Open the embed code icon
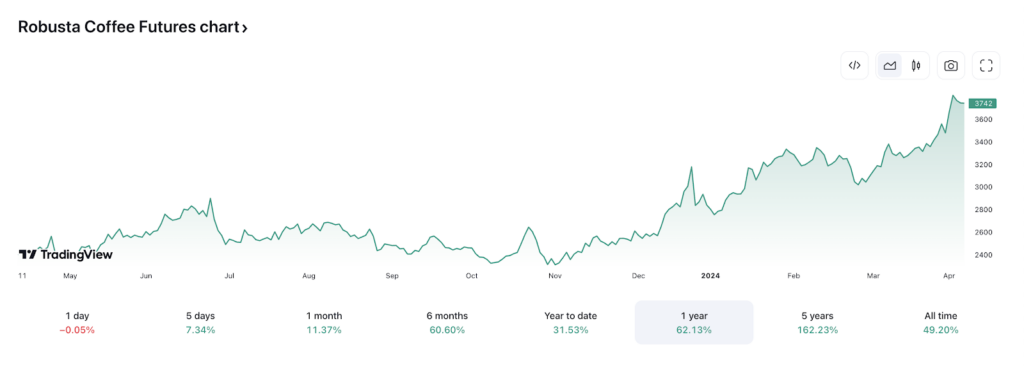1024x367 pixels. coord(854,65)
